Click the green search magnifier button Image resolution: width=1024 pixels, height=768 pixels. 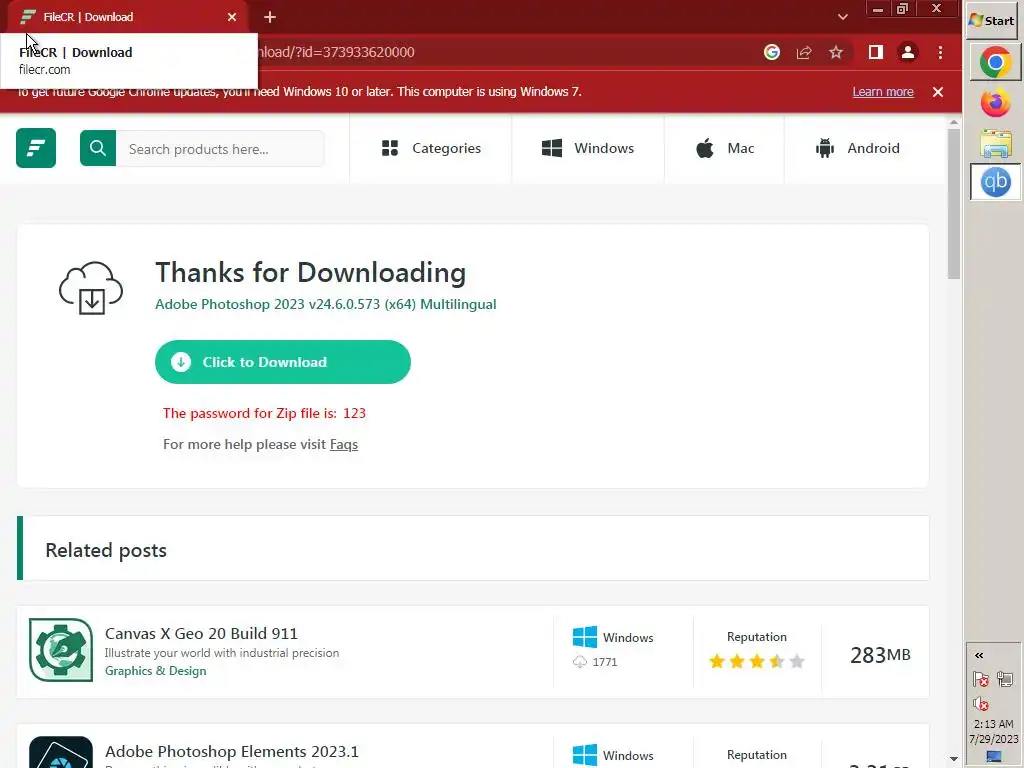tap(98, 148)
